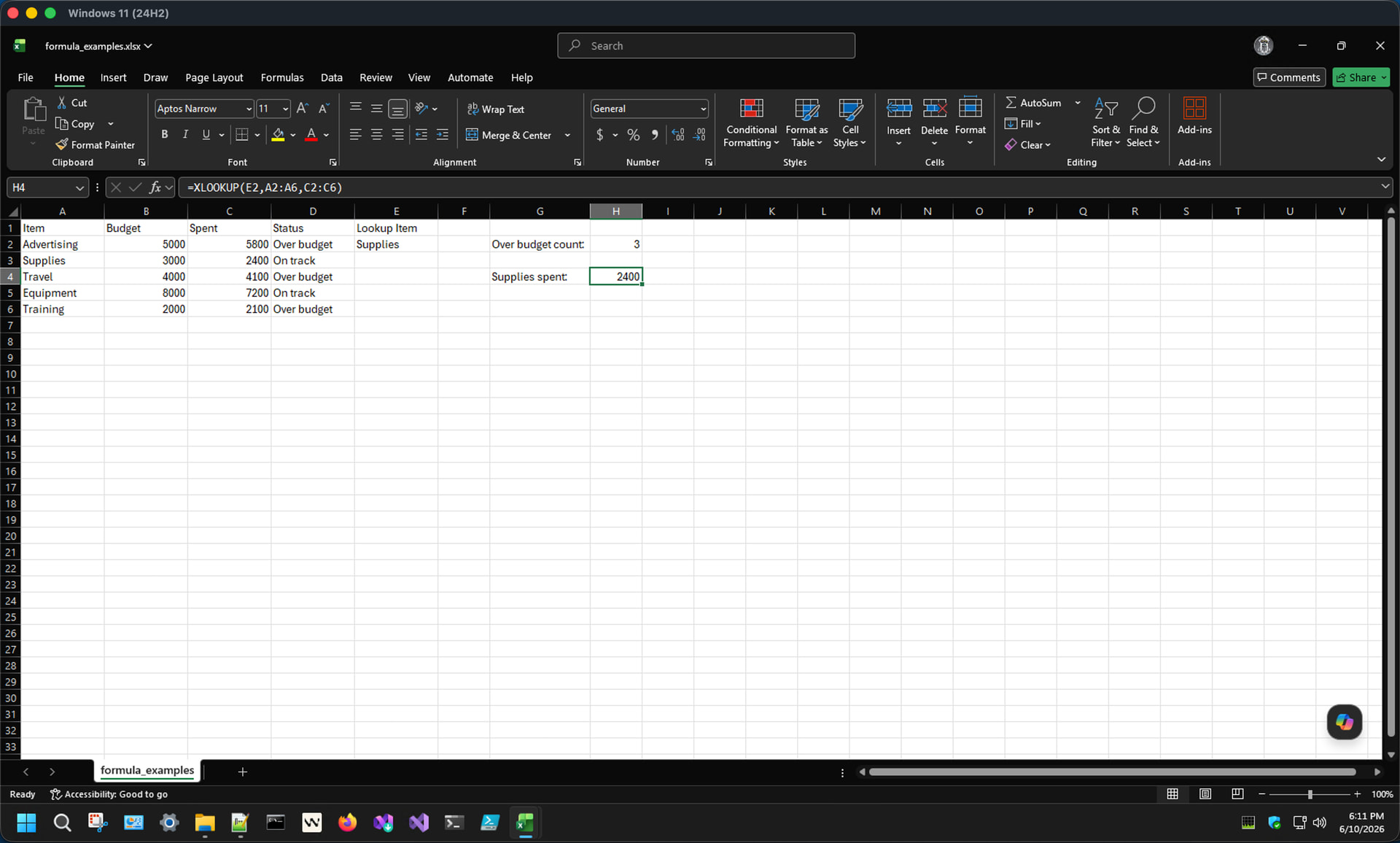Click Decrease Decimal icon

tap(699, 135)
